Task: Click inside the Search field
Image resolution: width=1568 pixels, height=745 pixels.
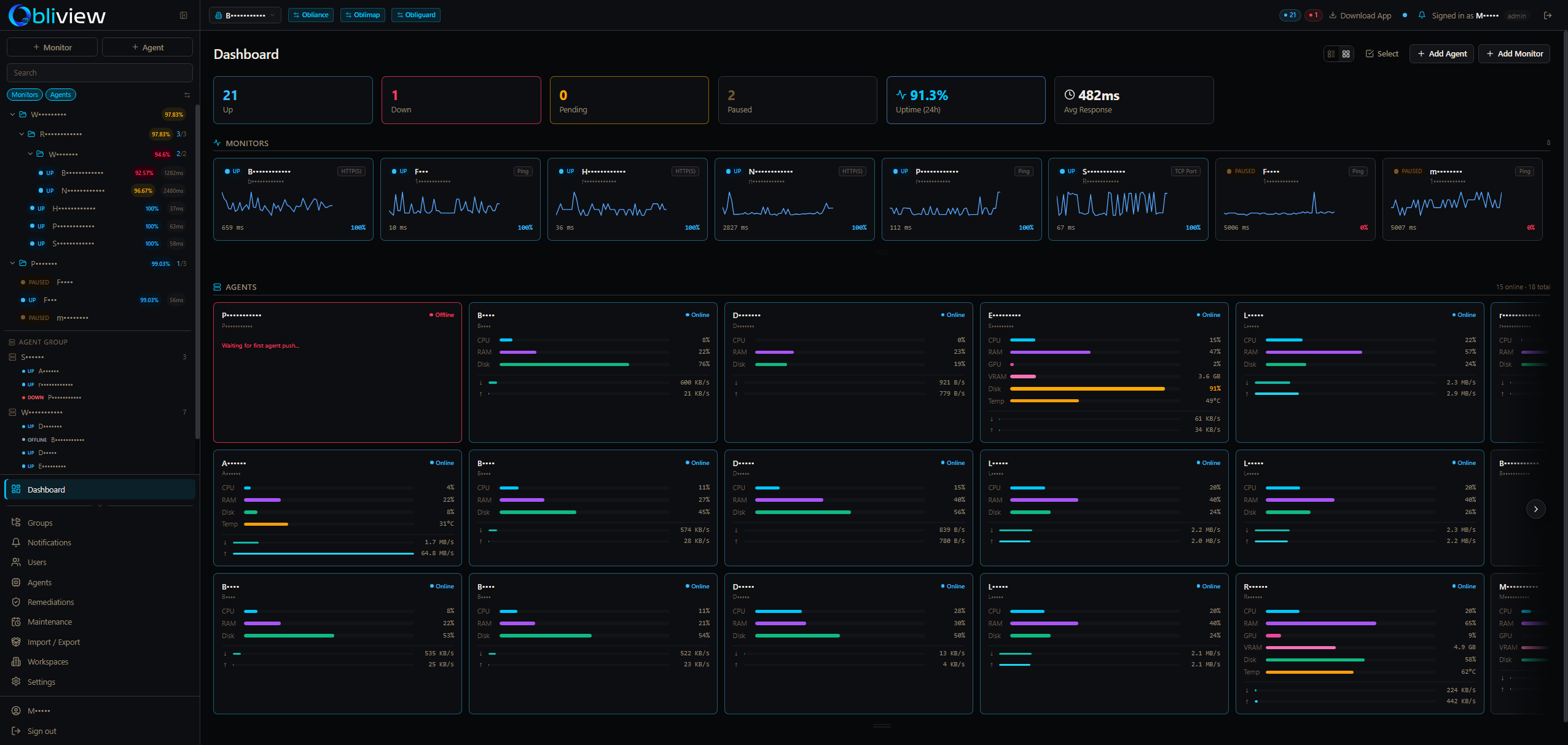Action: (99, 72)
